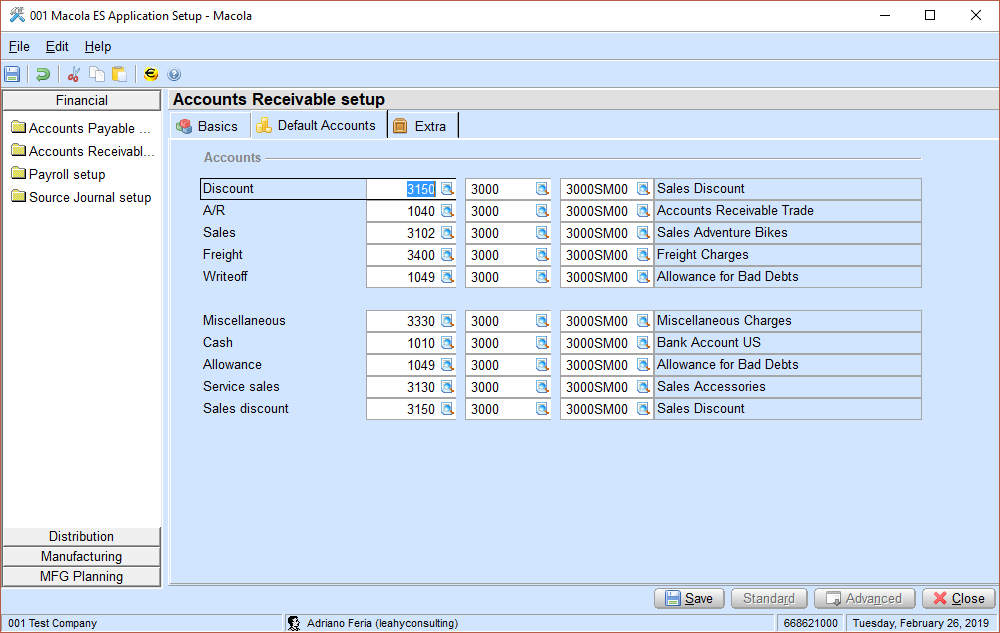The width and height of the screenshot is (1000, 633).
Task: Click the Copy toolbar icon
Action: point(97,74)
